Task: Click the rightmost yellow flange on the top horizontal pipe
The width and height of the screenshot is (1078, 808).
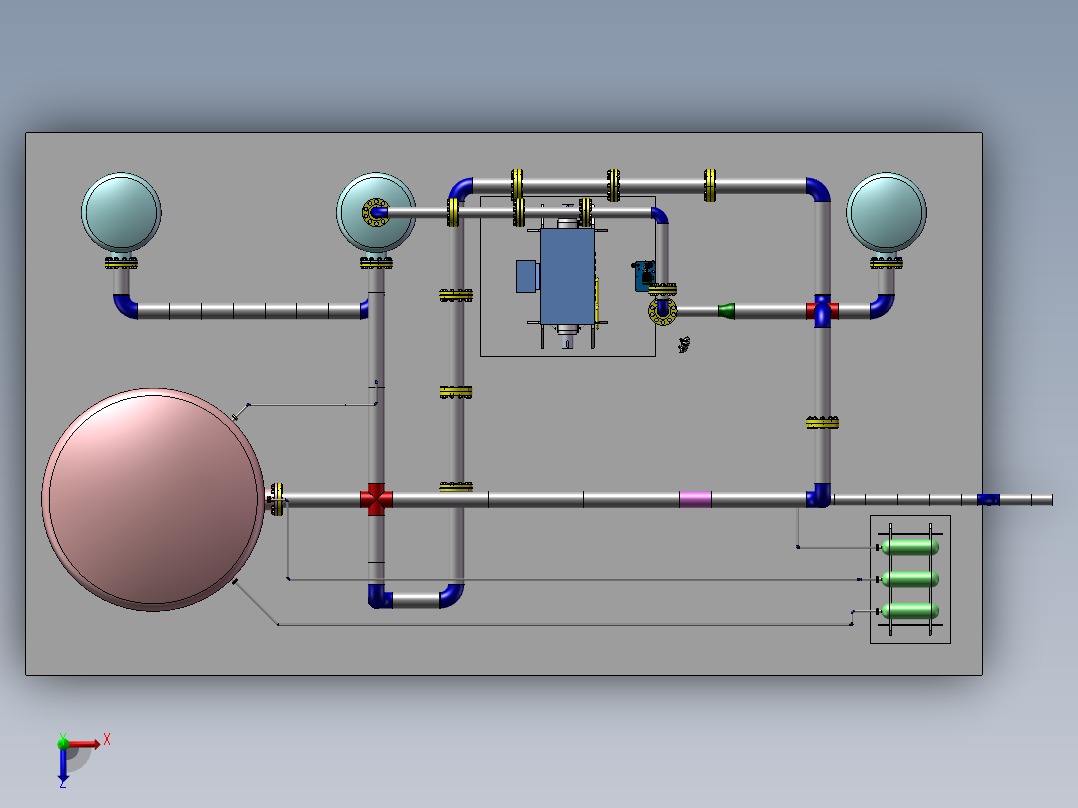Action: point(710,186)
